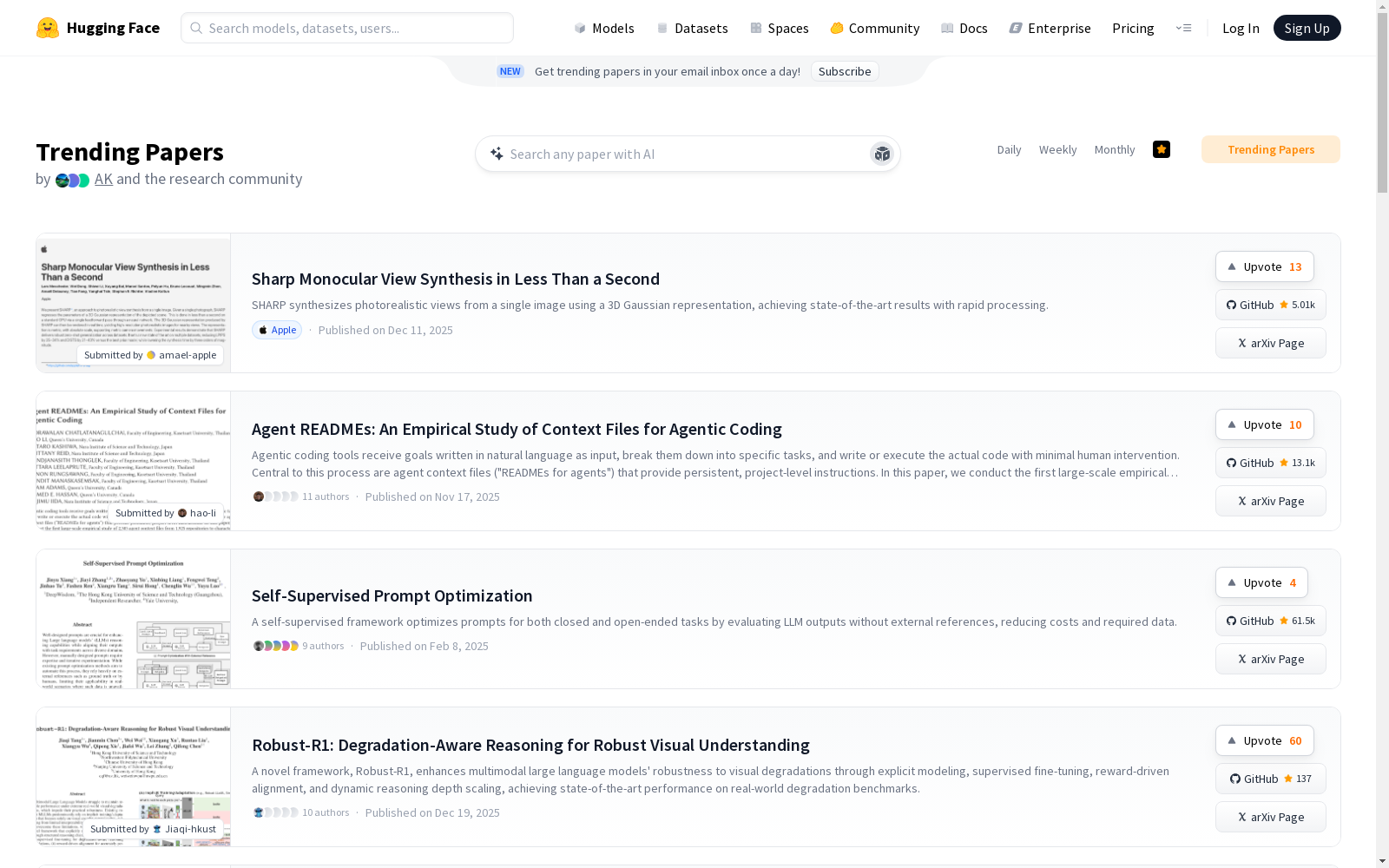Viewport: 1389px width, 868px height.
Task: Click the Hugging Face logo icon
Action: 48,28
